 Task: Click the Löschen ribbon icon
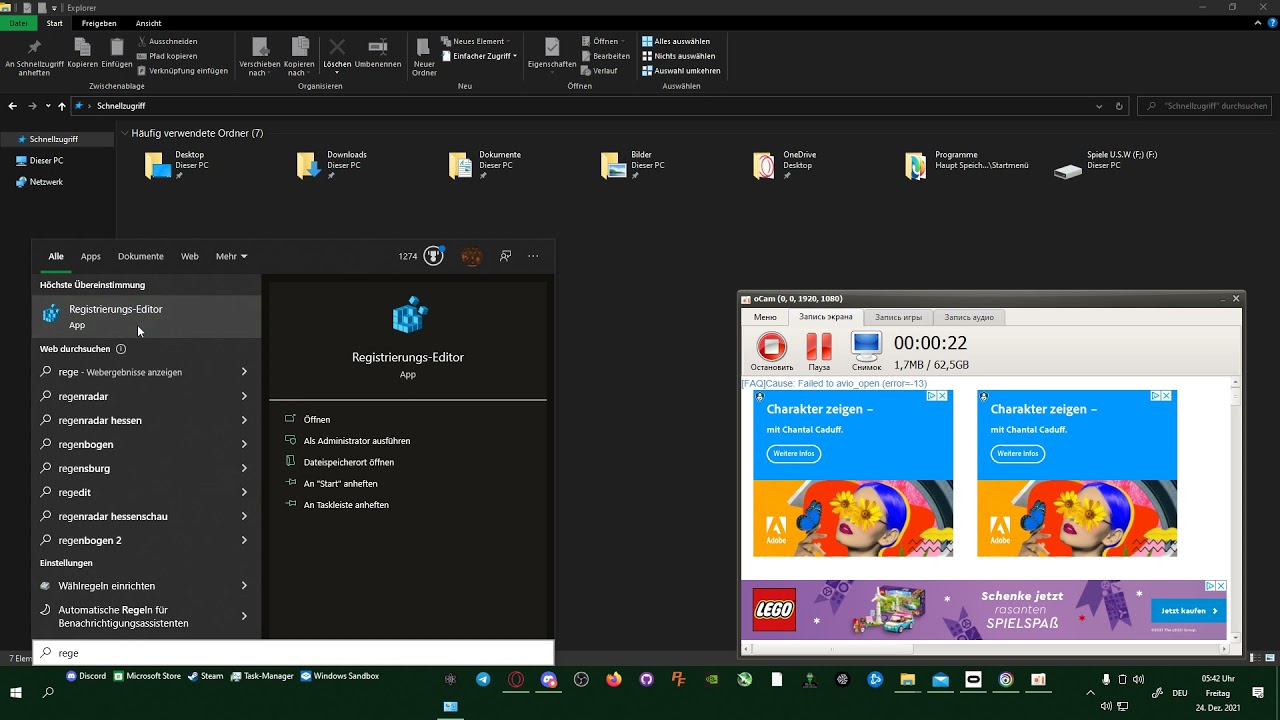[337, 54]
